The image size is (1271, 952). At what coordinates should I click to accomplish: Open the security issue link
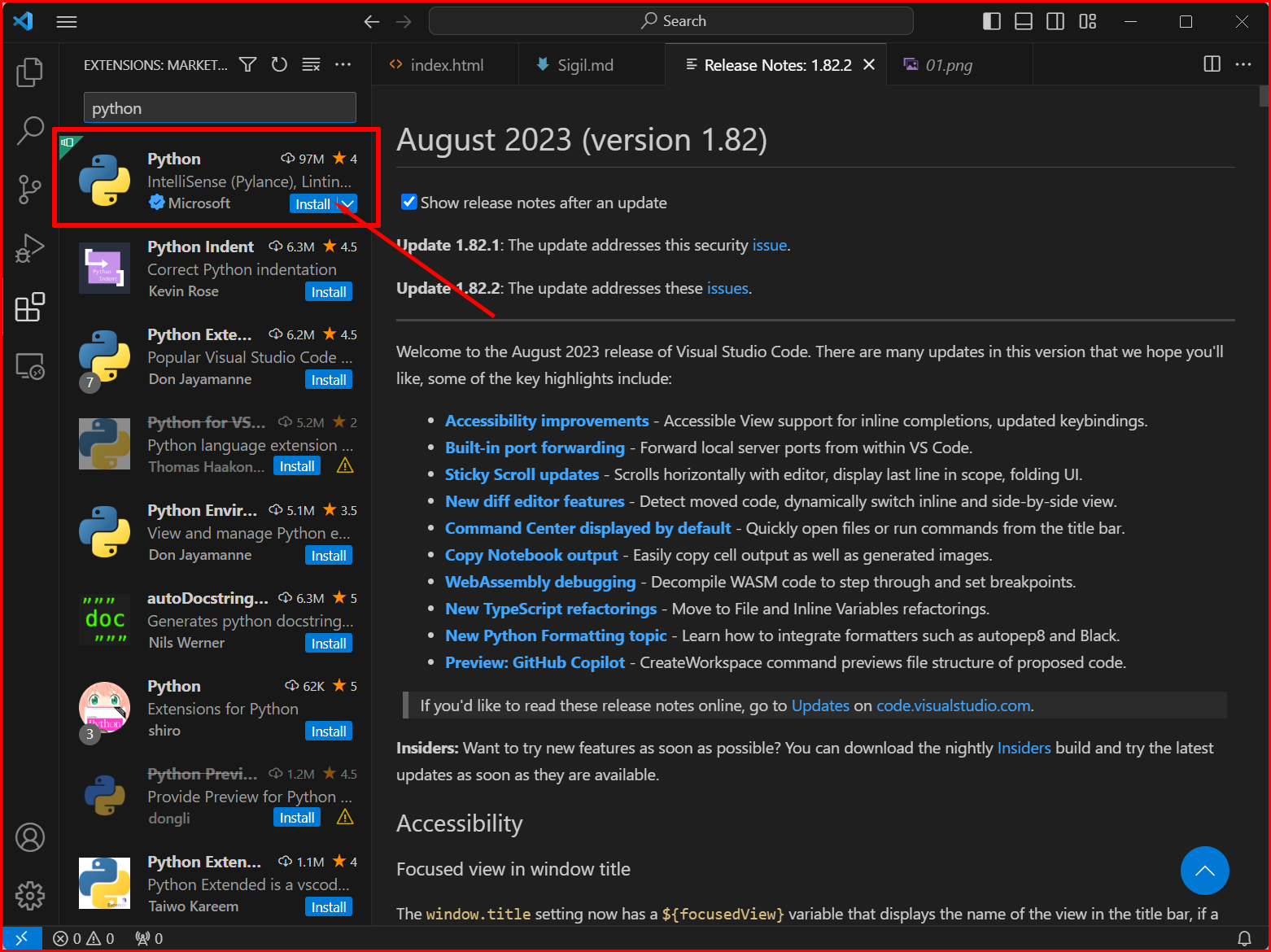[x=769, y=245]
